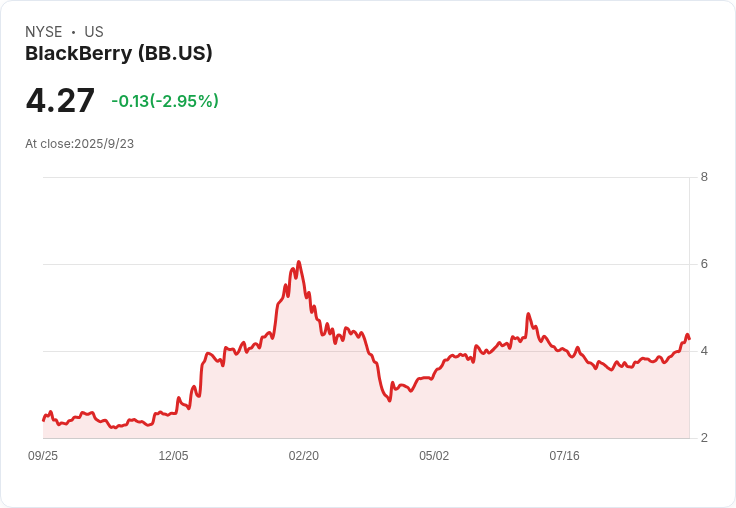This screenshot has height=508, width=736.
Task: Click the June spike peak on the chart
Action: pyautogui.click(x=529, y=314)
